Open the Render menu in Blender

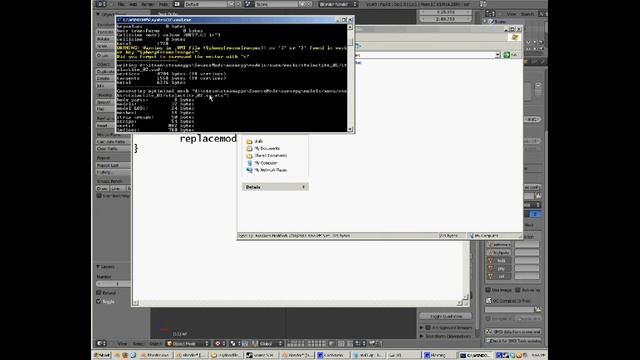(x=147, y=4)
